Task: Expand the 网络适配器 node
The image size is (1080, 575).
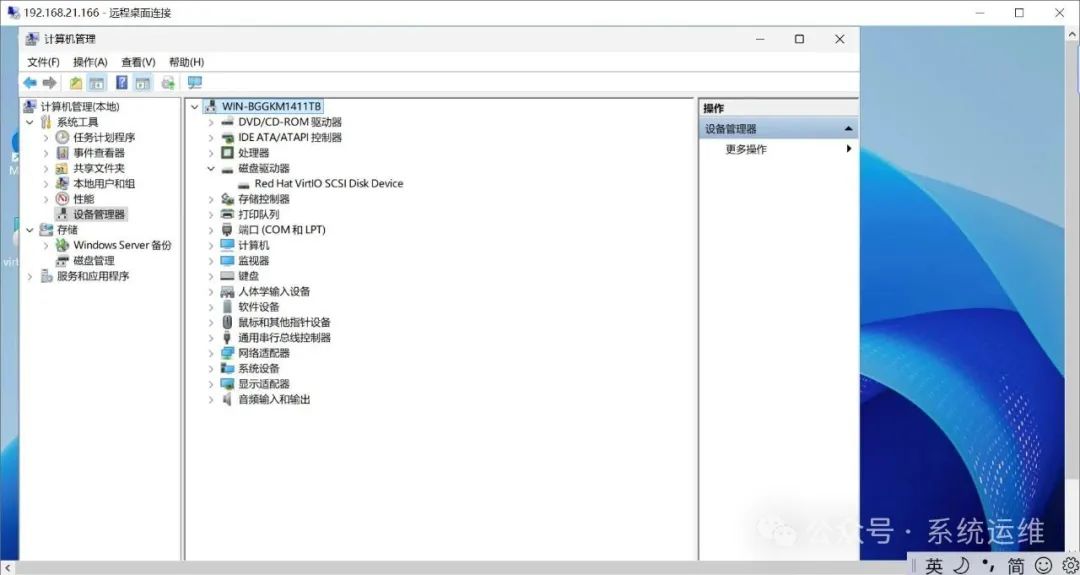Action: click(211, 354)
